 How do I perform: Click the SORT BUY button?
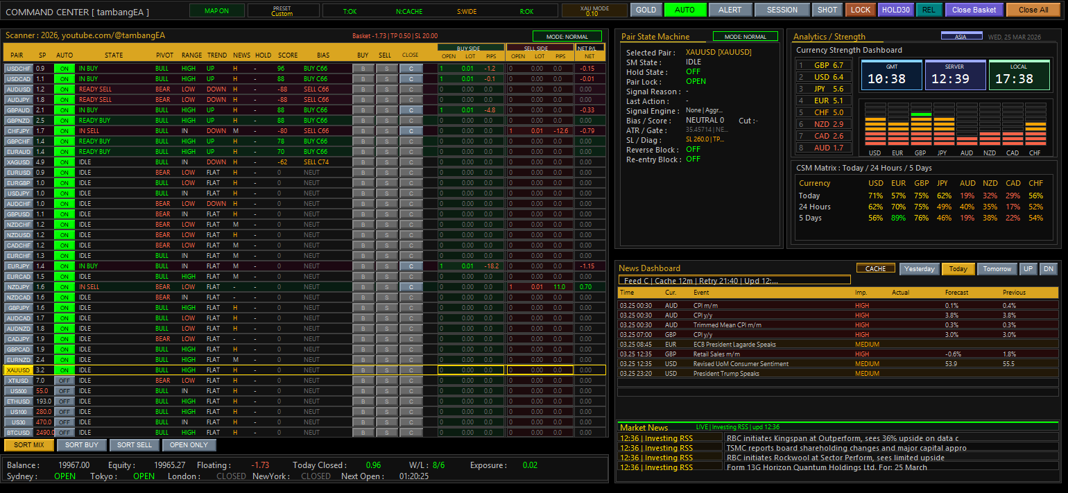pos(82,445)
